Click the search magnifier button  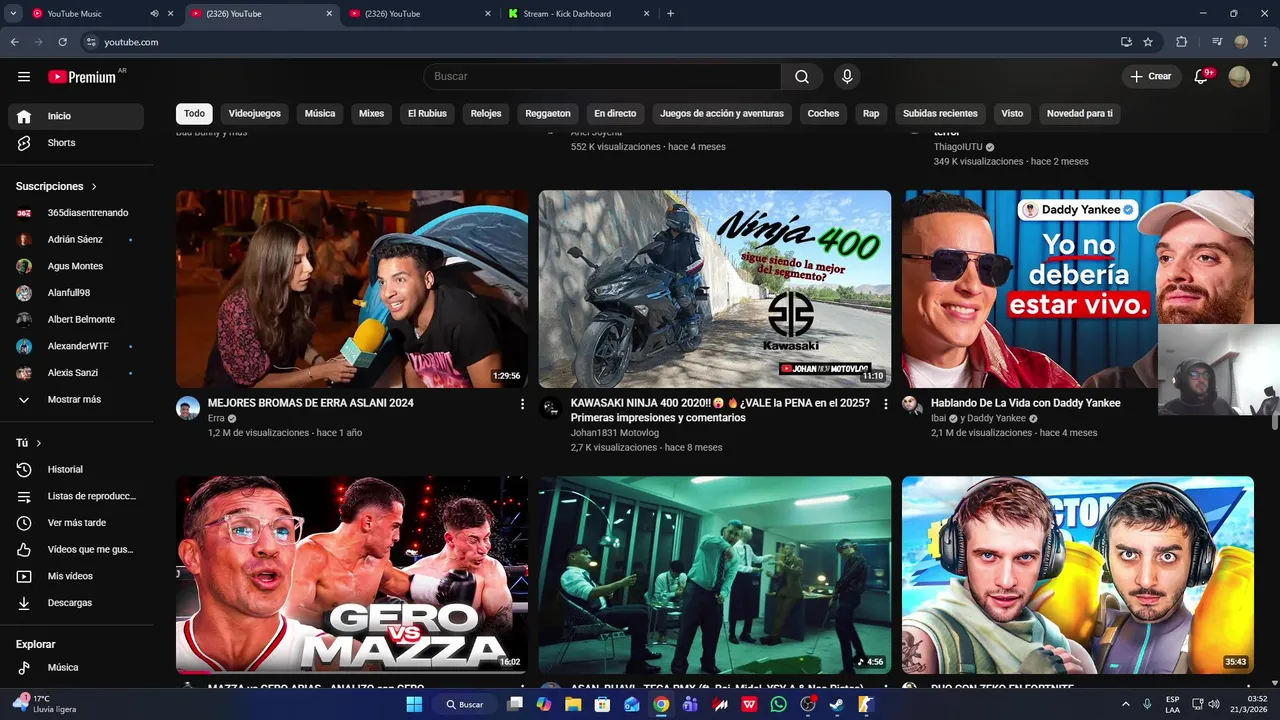tap(802, 77)
